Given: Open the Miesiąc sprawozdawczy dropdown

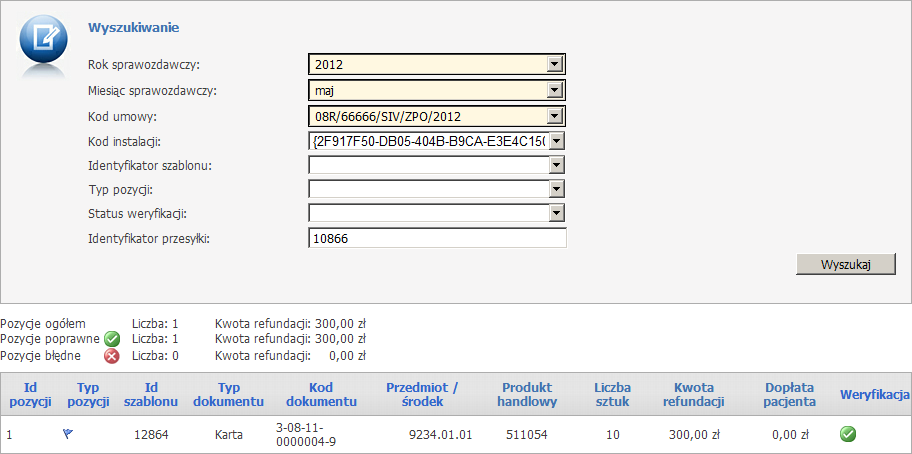Looking at the screenshot, I should click(x=556, y=90).
